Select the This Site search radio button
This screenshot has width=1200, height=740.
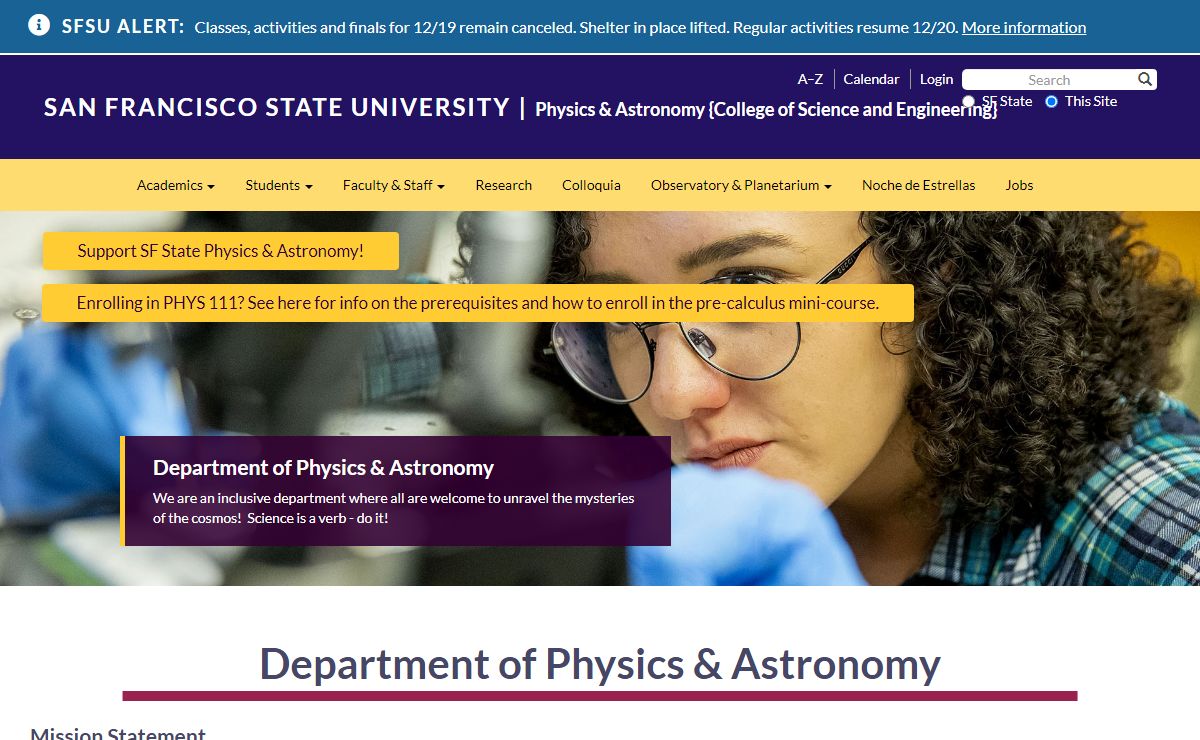pyautogui.click(x=1051, y=101)
